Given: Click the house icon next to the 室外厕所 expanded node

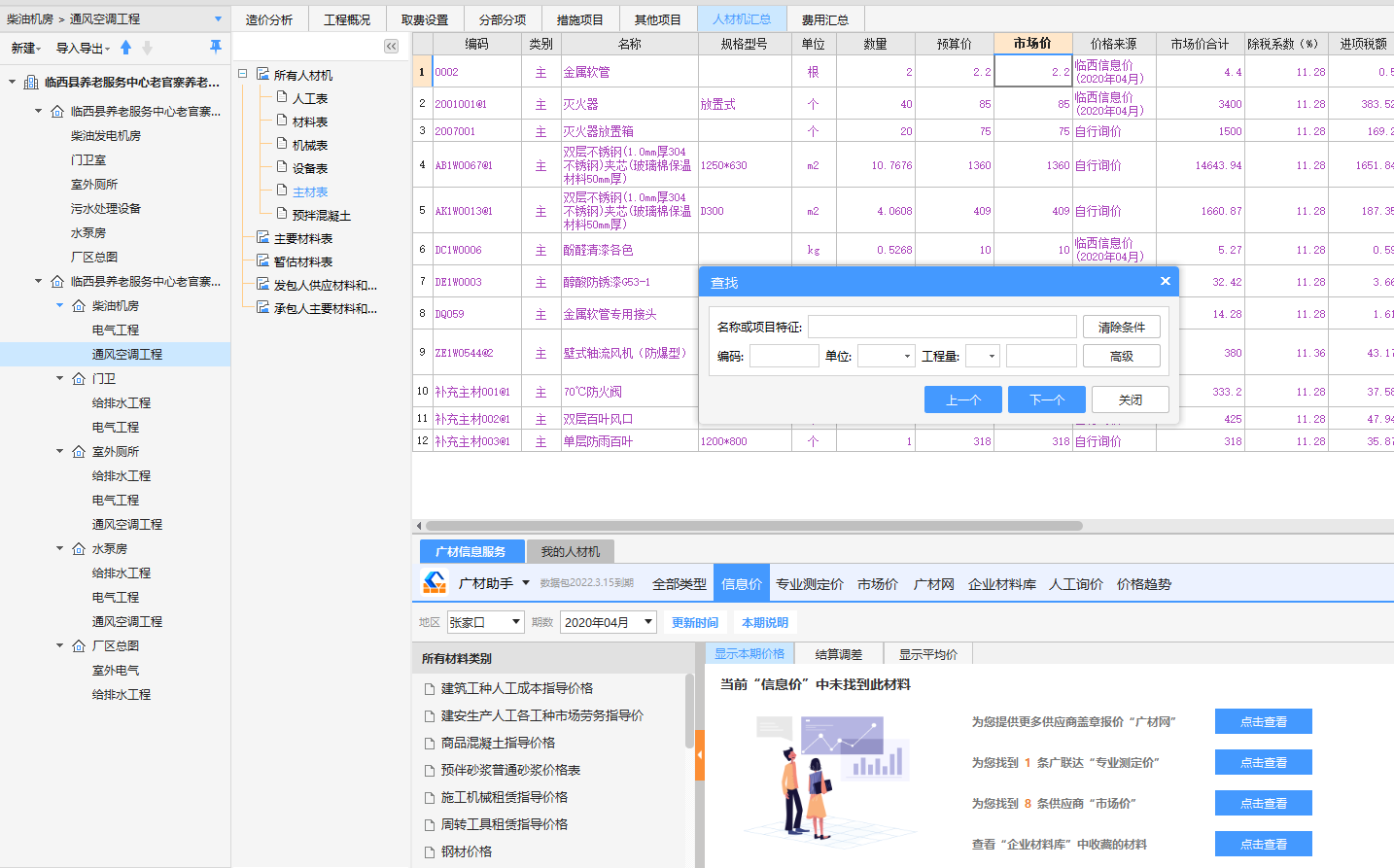Looking at the screenshot, I should (x=79, y=452).
